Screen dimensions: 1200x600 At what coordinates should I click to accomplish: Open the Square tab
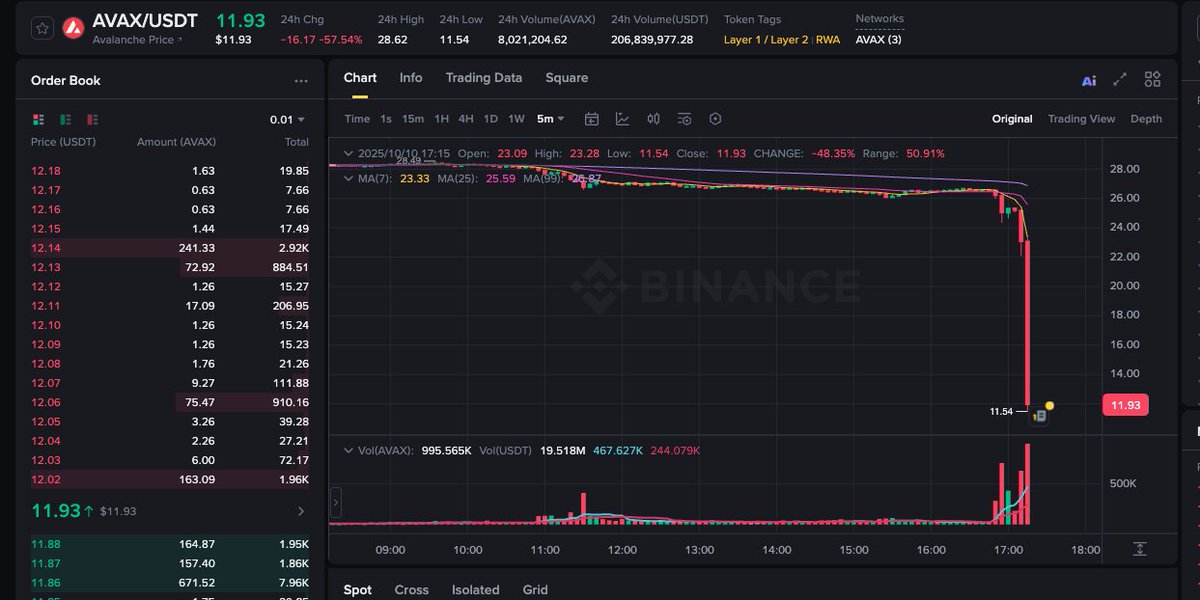pyautogui.click(x=567, y=78)
